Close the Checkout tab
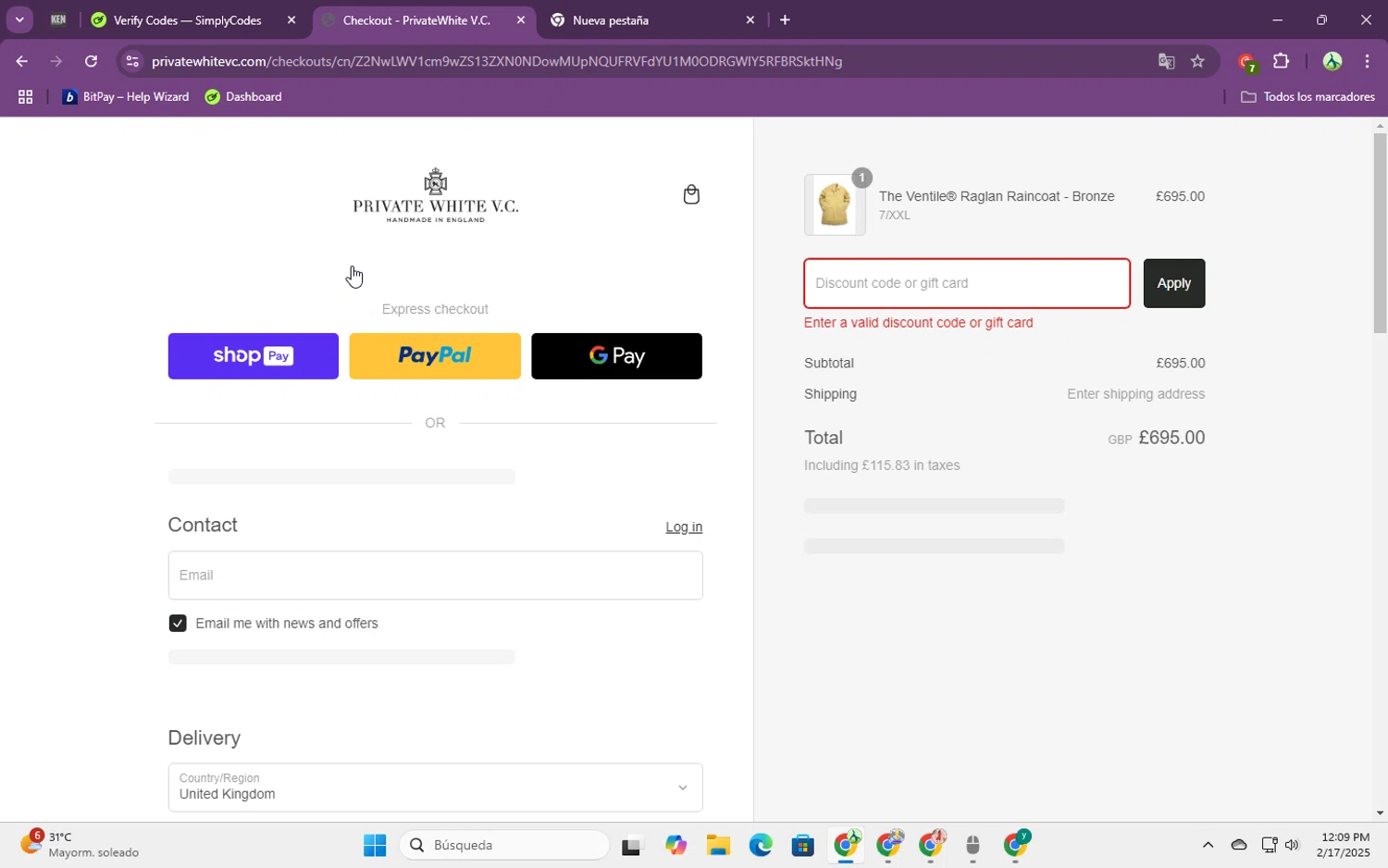The width and height of the screenshot is (1388, 868). 521,20
